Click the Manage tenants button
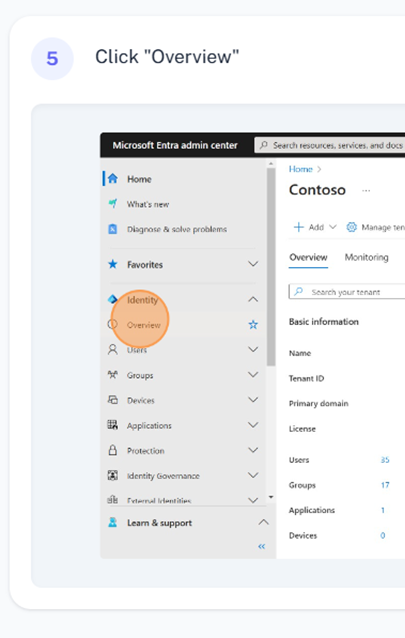The image size is (405, 638). pyautogui.click(x=375, y=227)
